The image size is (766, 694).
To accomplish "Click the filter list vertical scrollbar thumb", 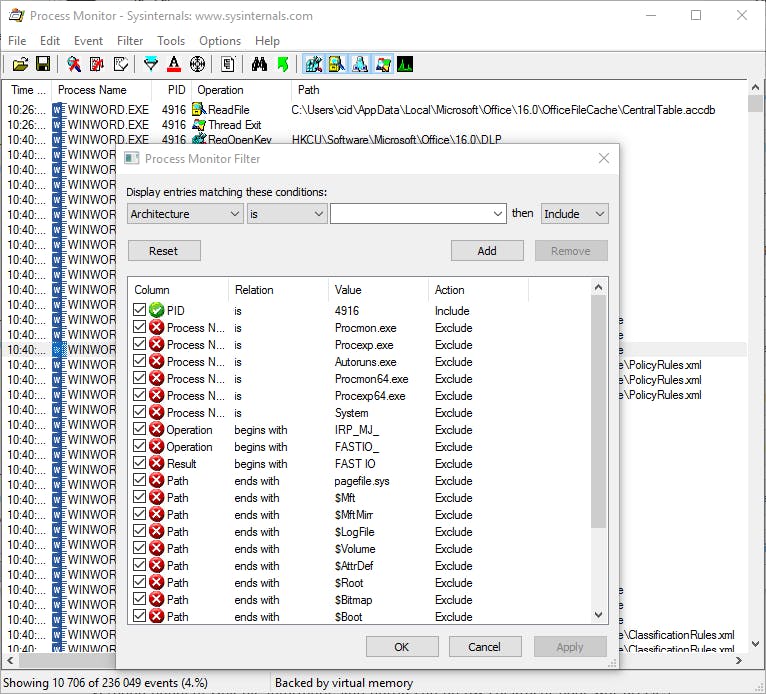I will (598, 411).
